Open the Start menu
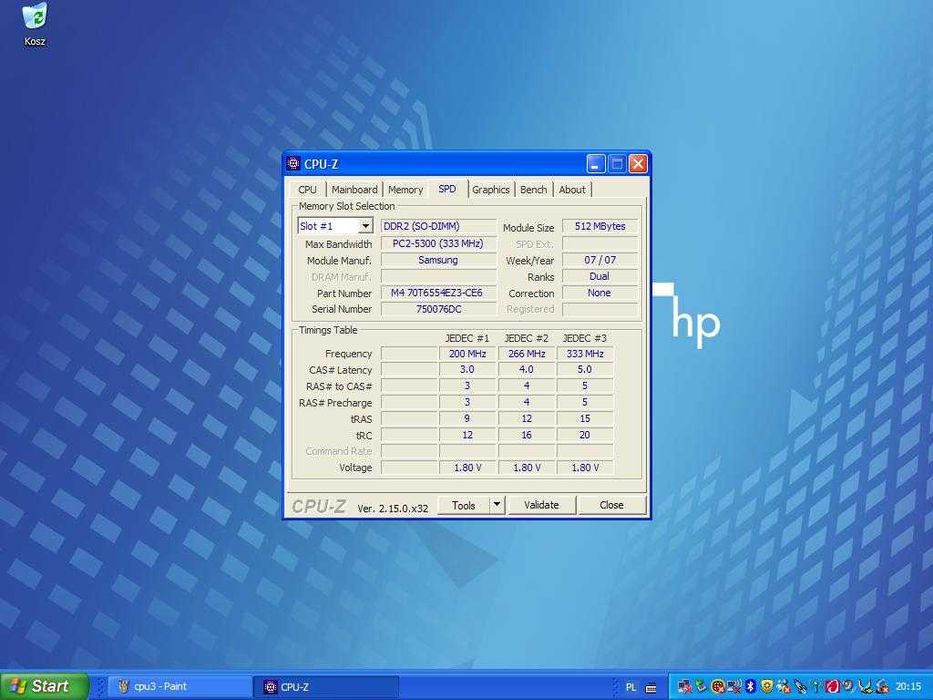This screenshot has width=933, height=700. click(x=45, y=686)
